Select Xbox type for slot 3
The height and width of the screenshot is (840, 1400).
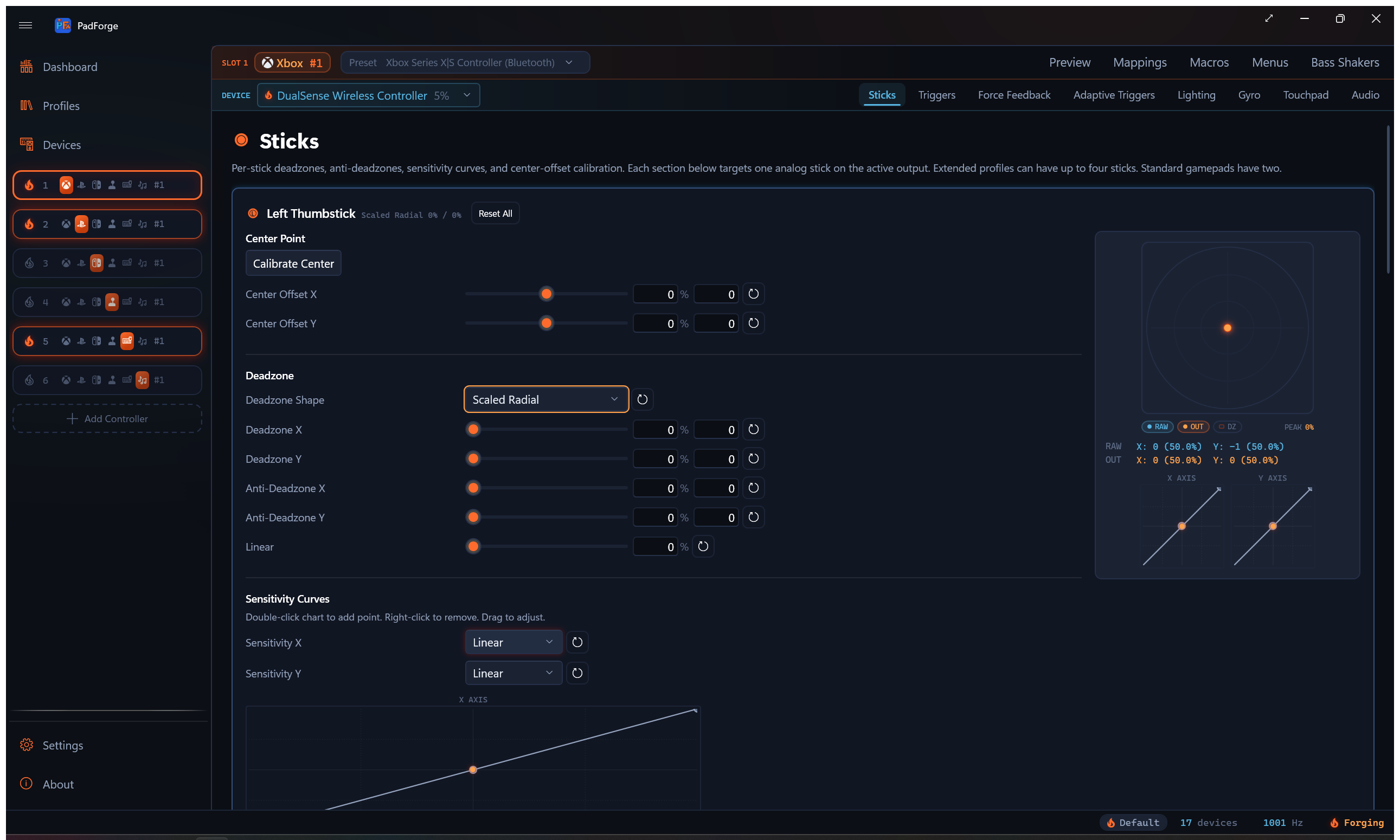pyautogui.click(x=66, y=263)
